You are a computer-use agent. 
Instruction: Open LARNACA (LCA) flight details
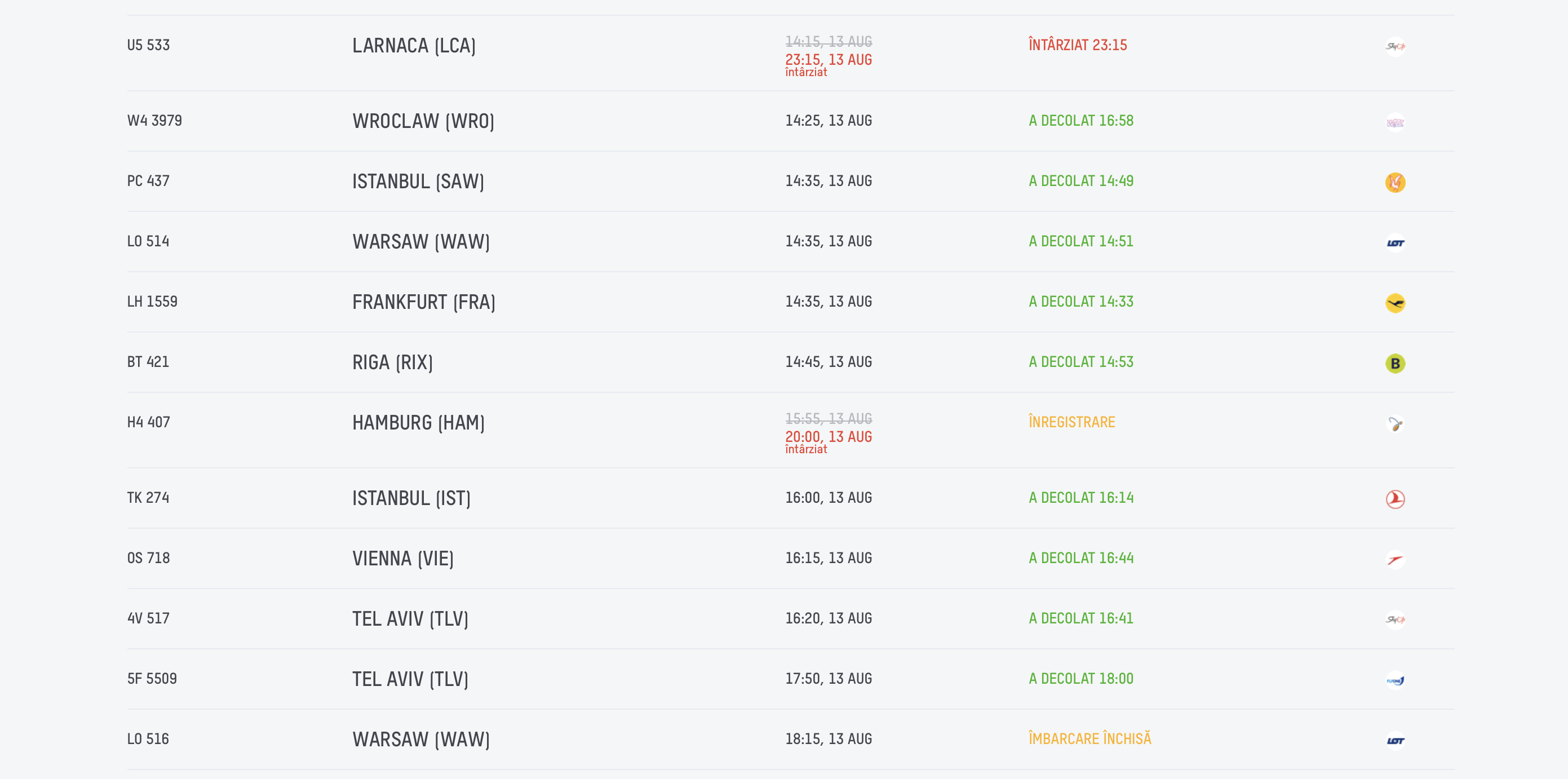coord(414,46)
